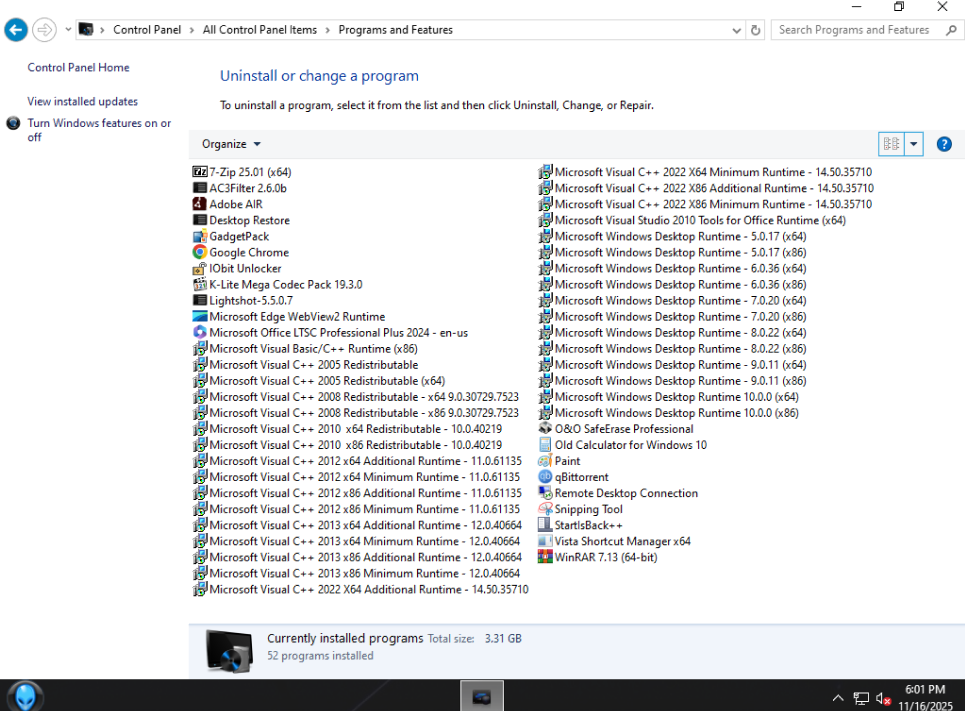Image resolution: width=965 pixels, height=711 pixels.
Task: Select the Remote Desktop Connection icon
Action: coord(545,492)
